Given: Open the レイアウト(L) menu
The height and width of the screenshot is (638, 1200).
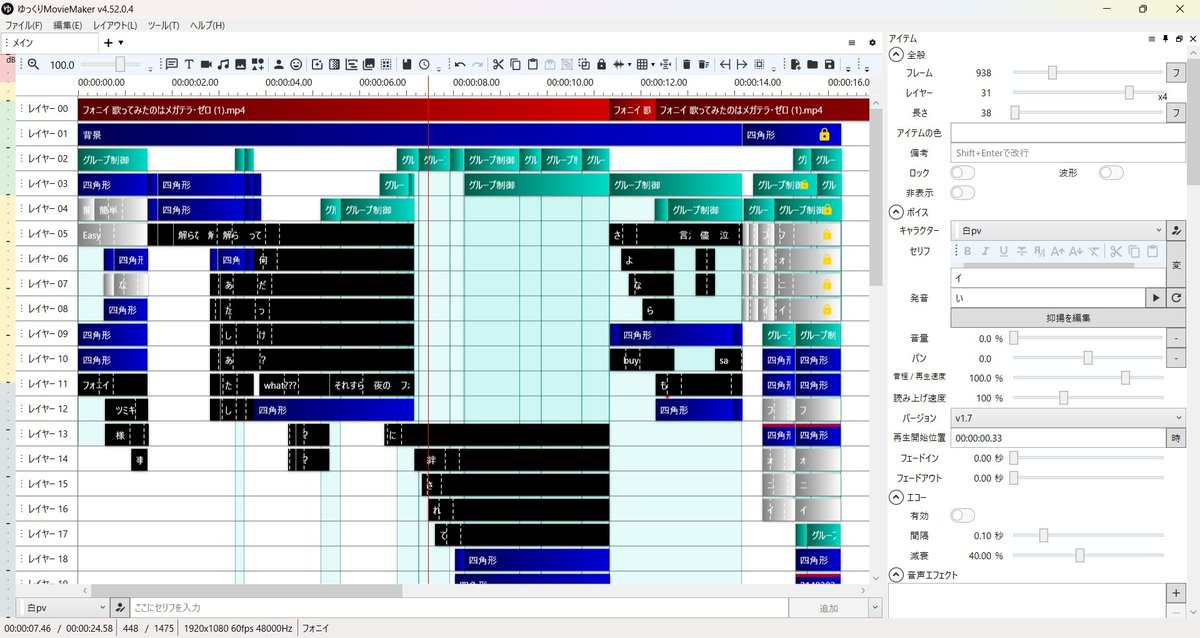Looking at the screenshot, I should pos(115,25).
